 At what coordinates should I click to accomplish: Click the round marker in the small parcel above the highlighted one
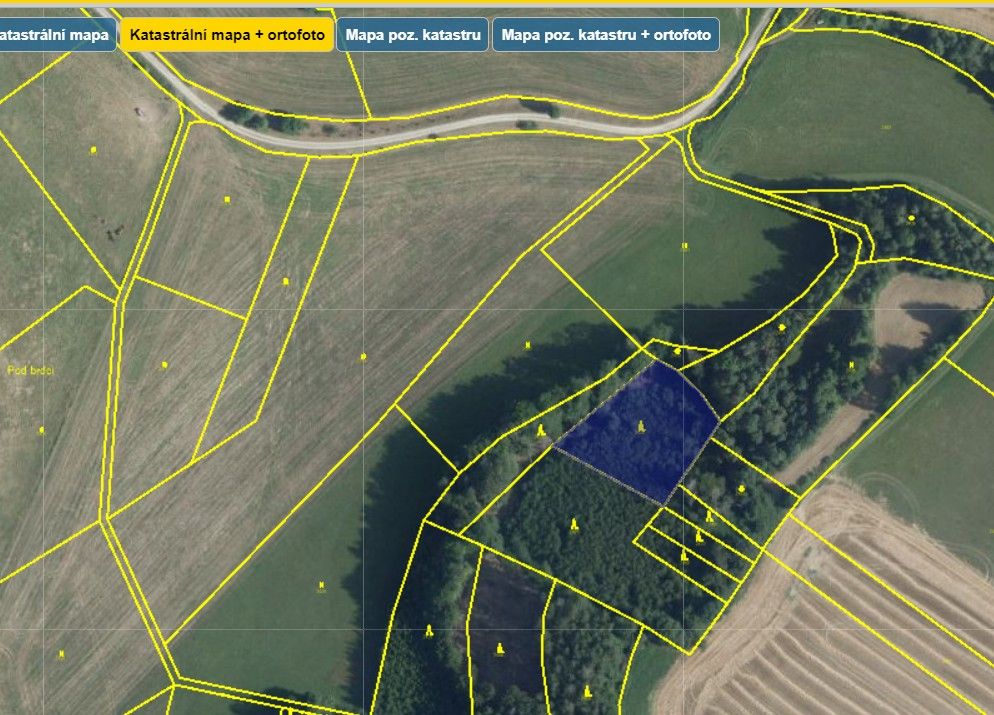tap(678, 351)
